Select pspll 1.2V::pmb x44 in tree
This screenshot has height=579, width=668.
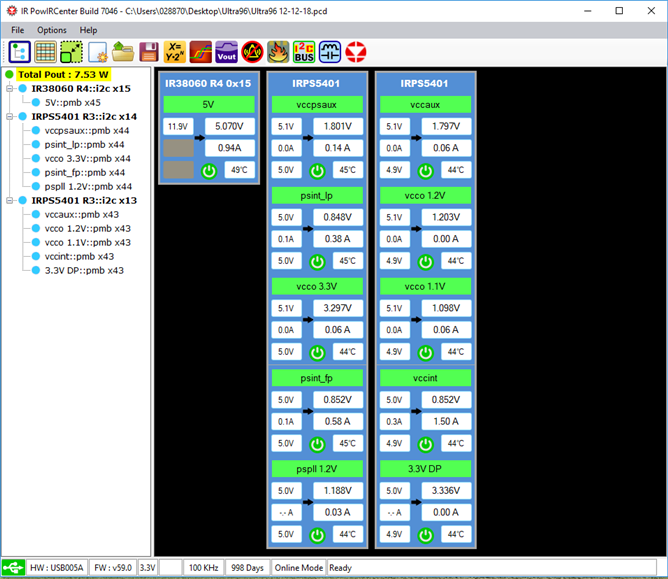click(x=88, y=186)
